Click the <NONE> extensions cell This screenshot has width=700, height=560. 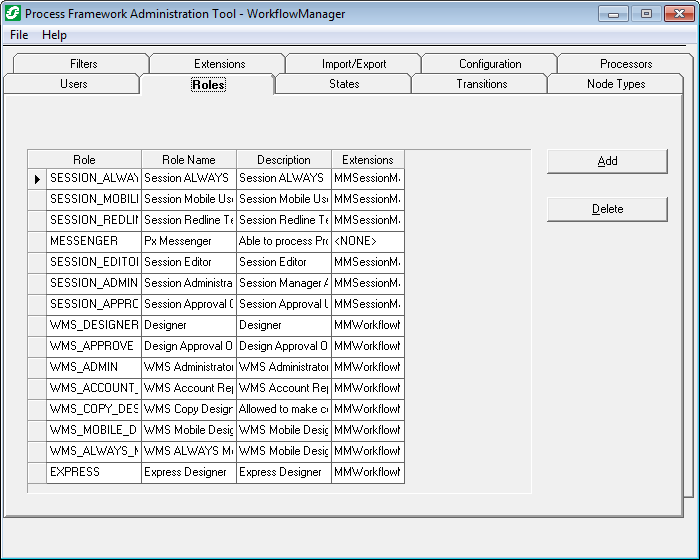[367, 241]
